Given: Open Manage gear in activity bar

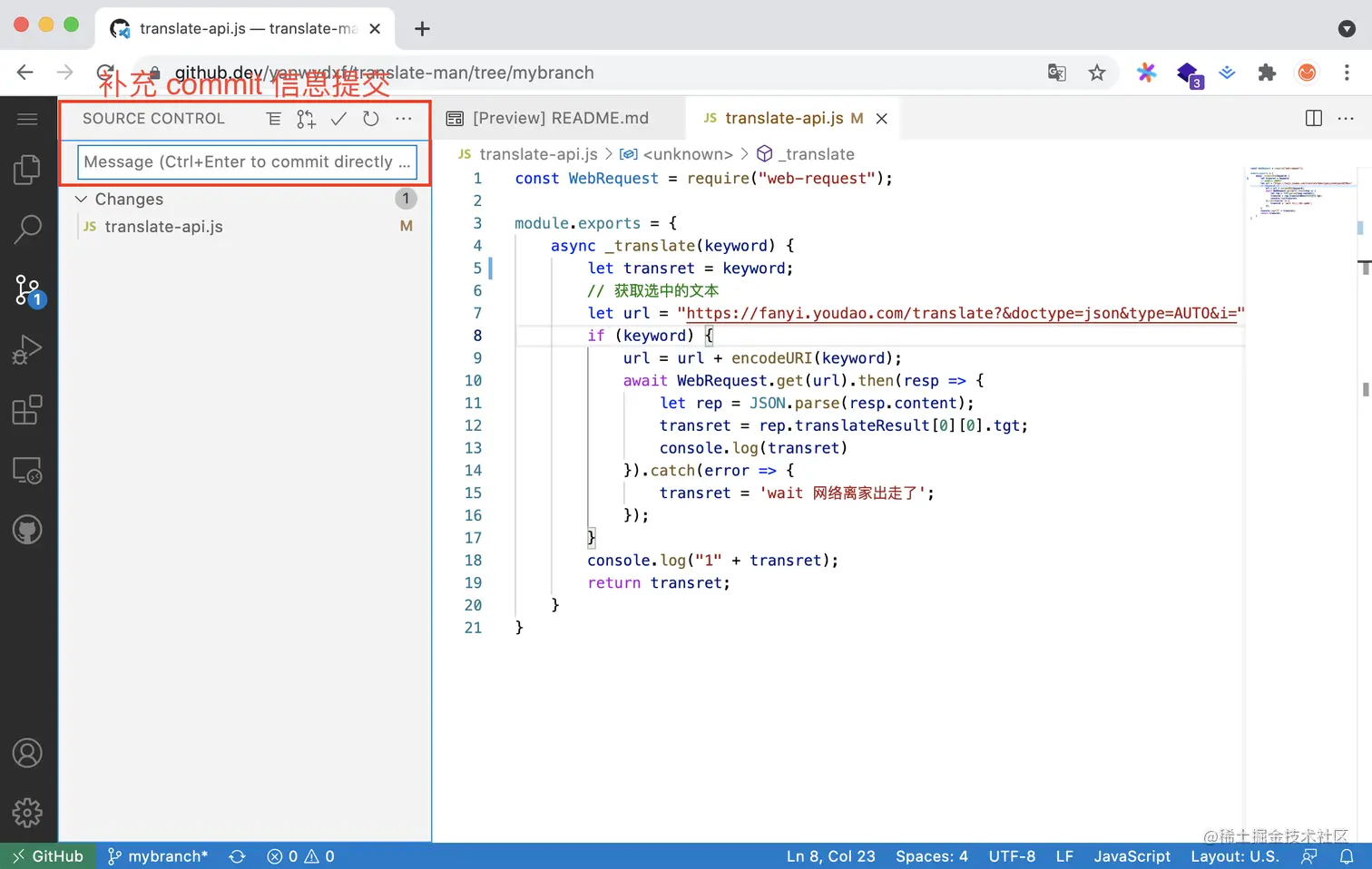Looking at the screenshot, I should pos(27,813).
